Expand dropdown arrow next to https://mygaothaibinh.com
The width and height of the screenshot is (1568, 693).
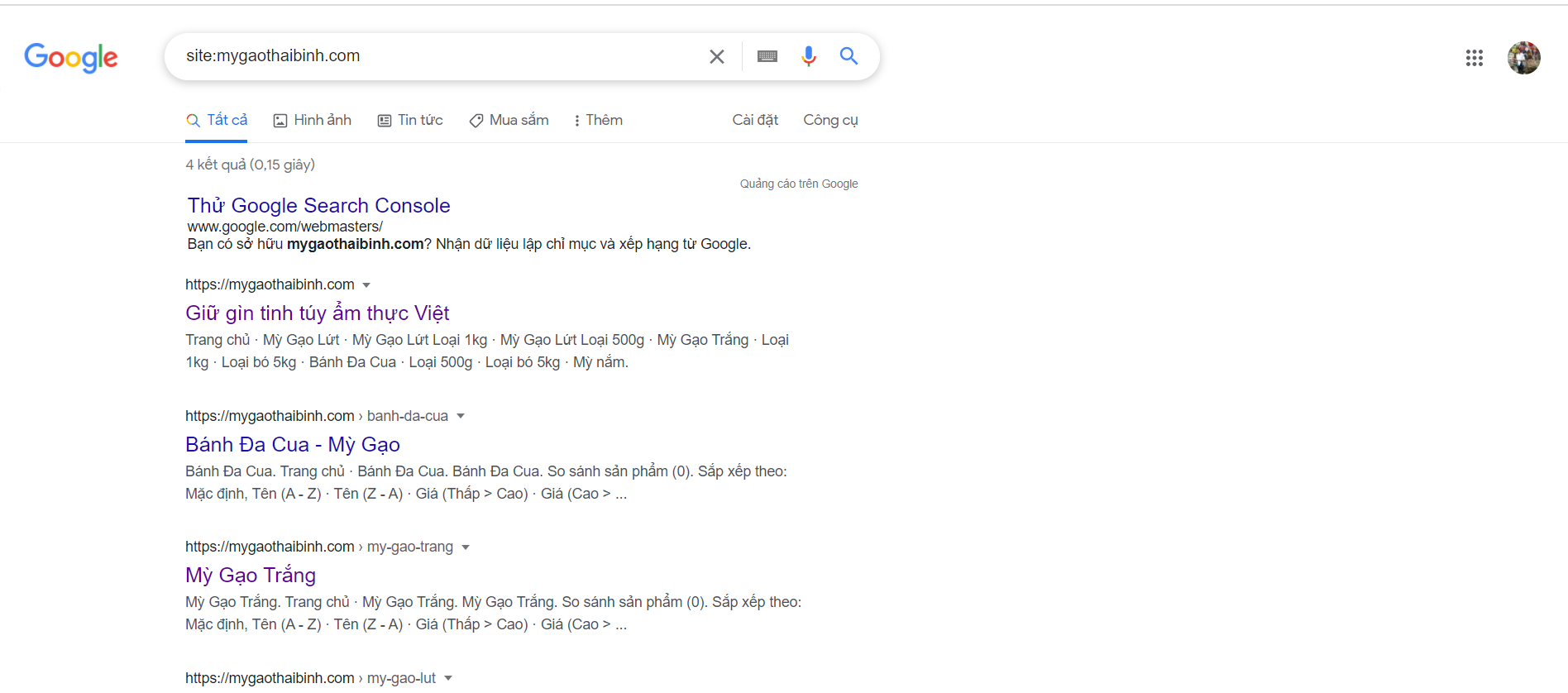[x=366, y=285]
